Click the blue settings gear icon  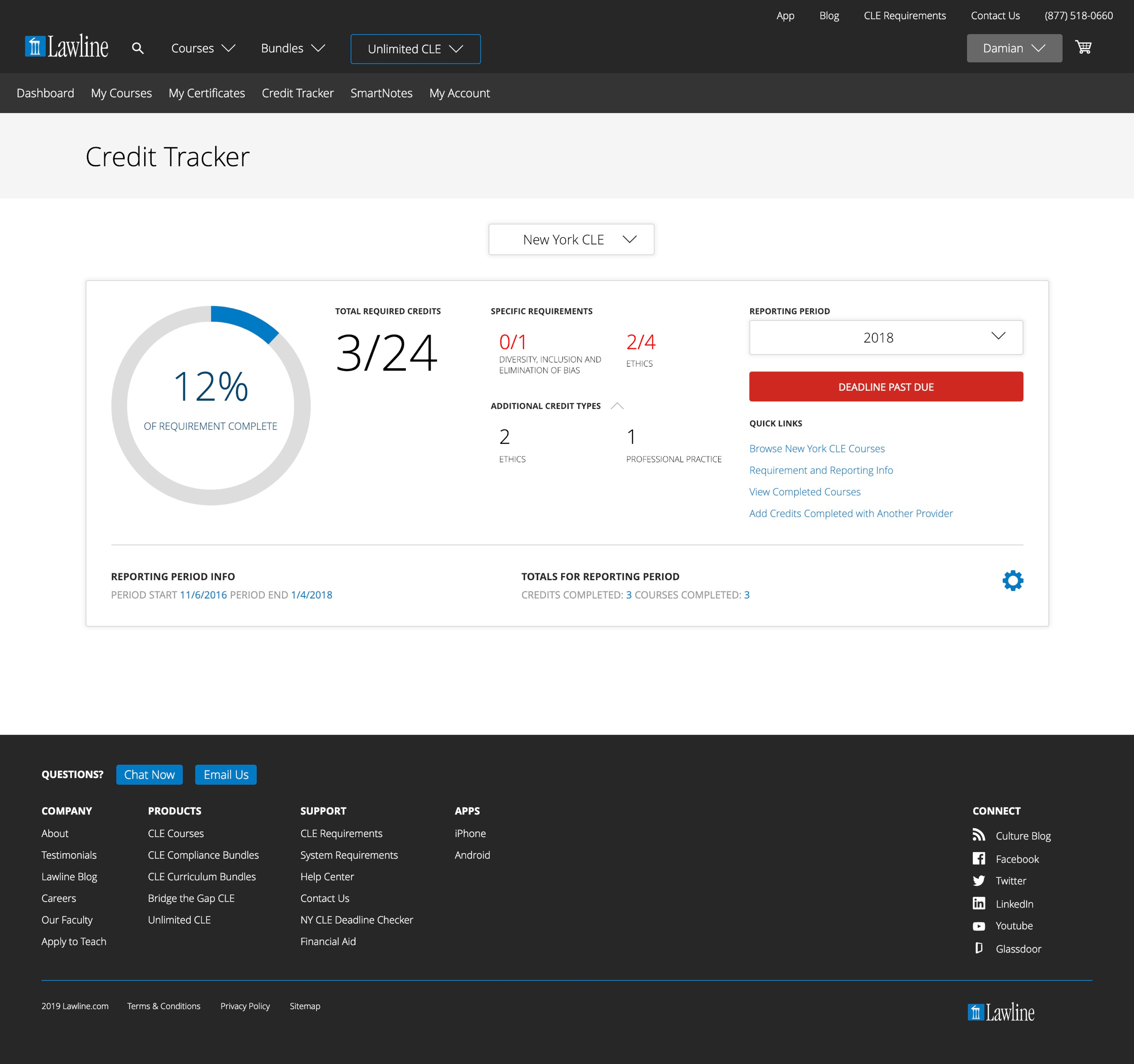[1013, 580]
